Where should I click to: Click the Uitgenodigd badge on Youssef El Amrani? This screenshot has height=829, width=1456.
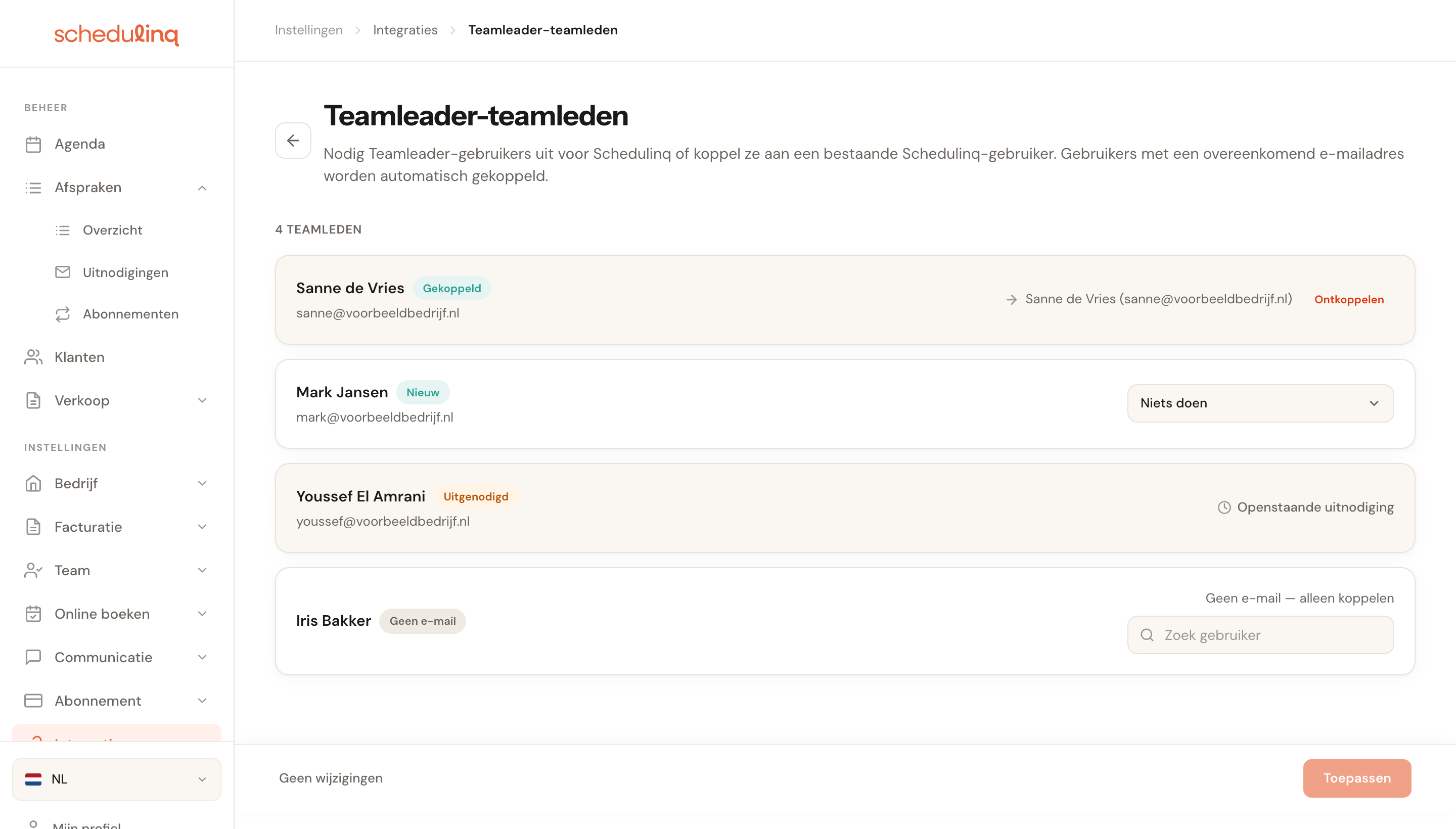[x=475, y=496]
